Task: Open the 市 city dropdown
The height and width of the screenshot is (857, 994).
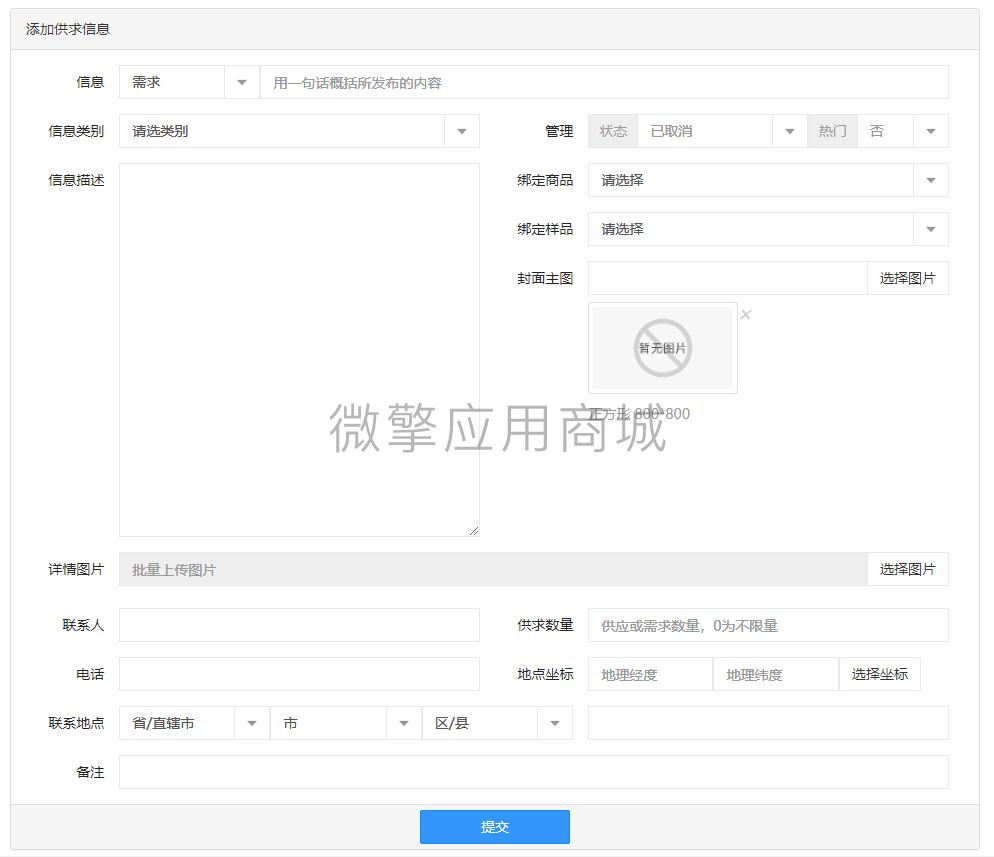Action: (346, 723)
